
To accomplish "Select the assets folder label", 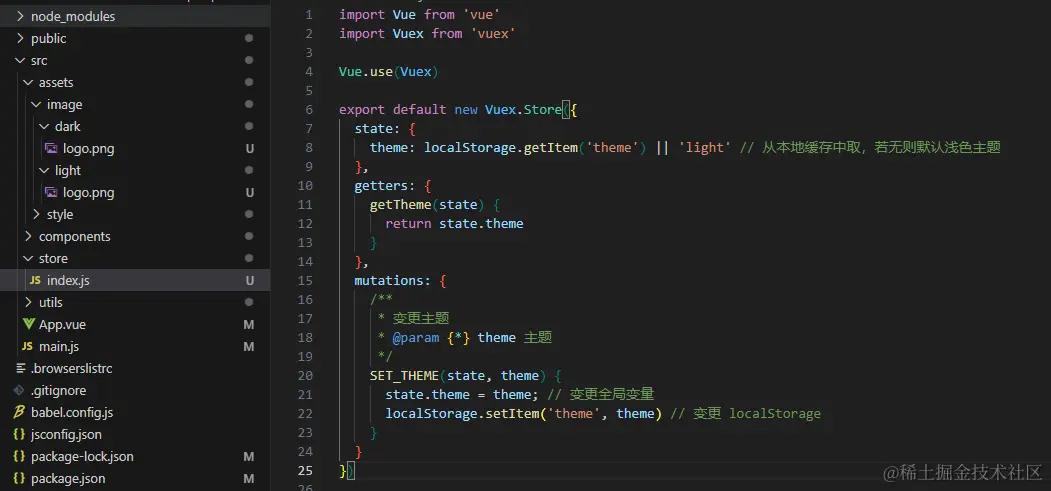I will [x=56, y=83].
